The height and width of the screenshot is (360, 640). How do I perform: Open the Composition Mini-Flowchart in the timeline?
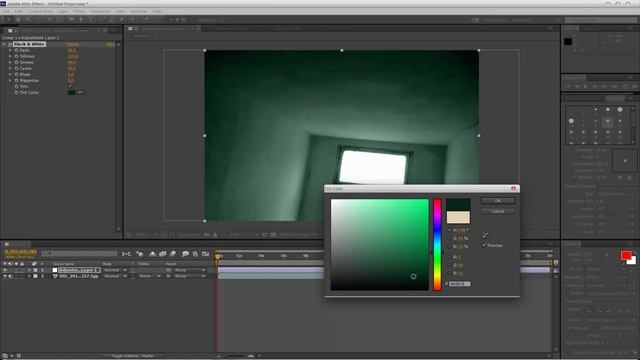coord(126,254)
